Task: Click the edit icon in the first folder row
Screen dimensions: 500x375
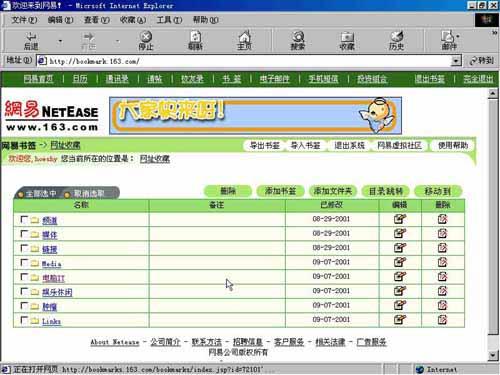Action: [x=400, y=219]
